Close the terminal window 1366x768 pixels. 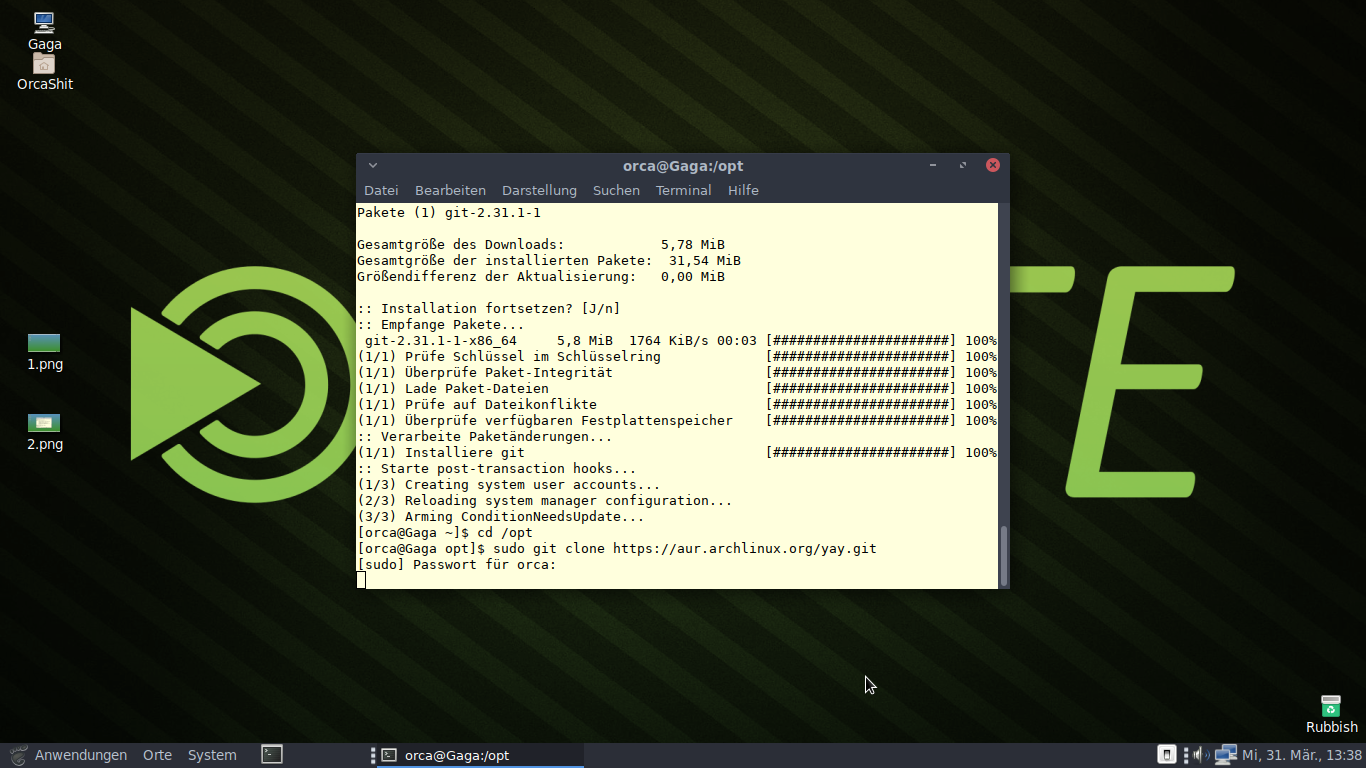993,166
